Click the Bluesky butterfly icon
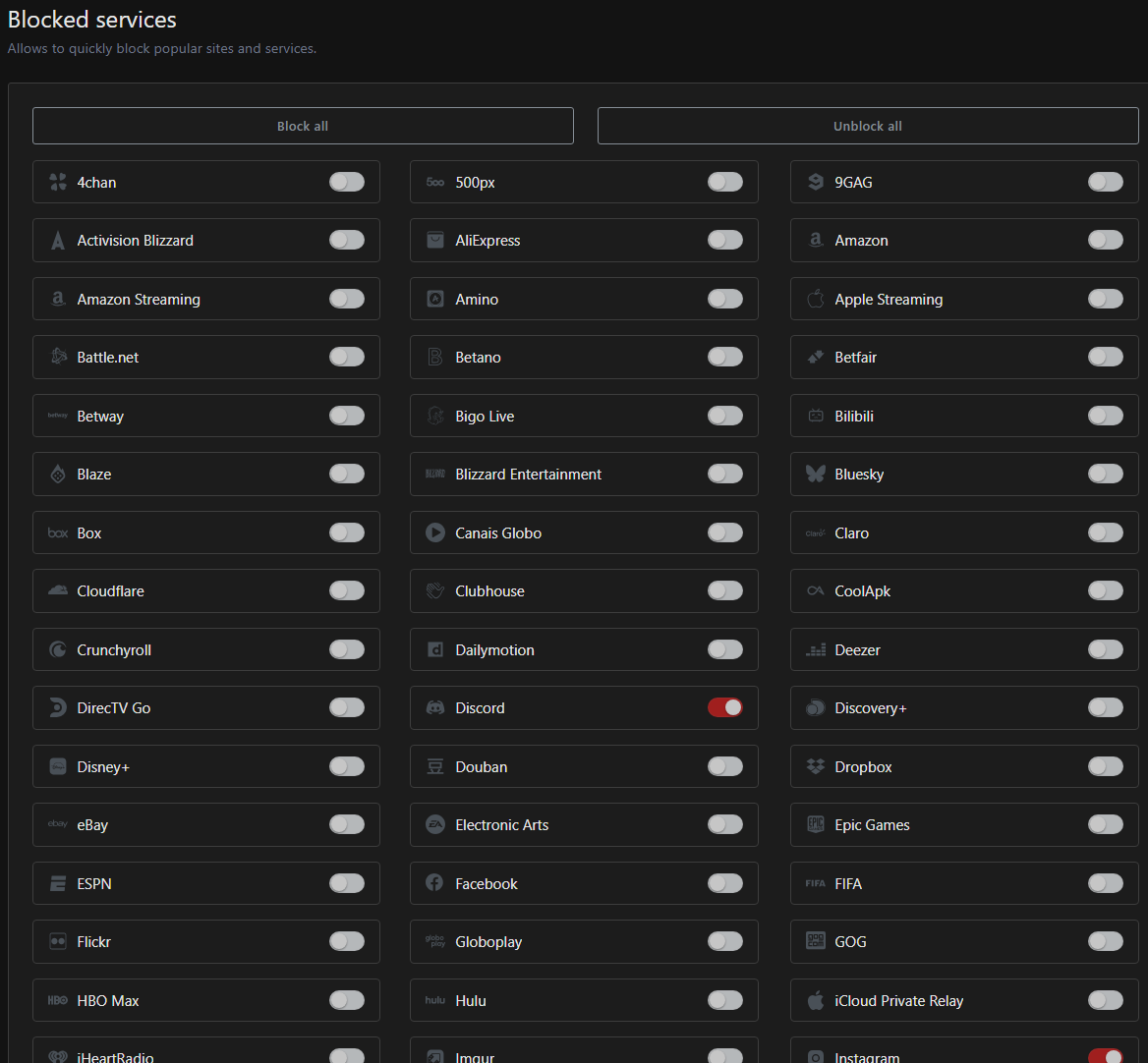Screen dimensions: 1148x1063 click(x=815, y=475)
